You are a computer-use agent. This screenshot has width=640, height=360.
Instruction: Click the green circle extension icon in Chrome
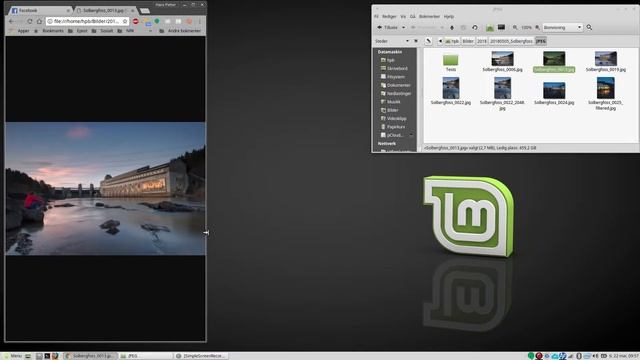click(x=157, y=21)
